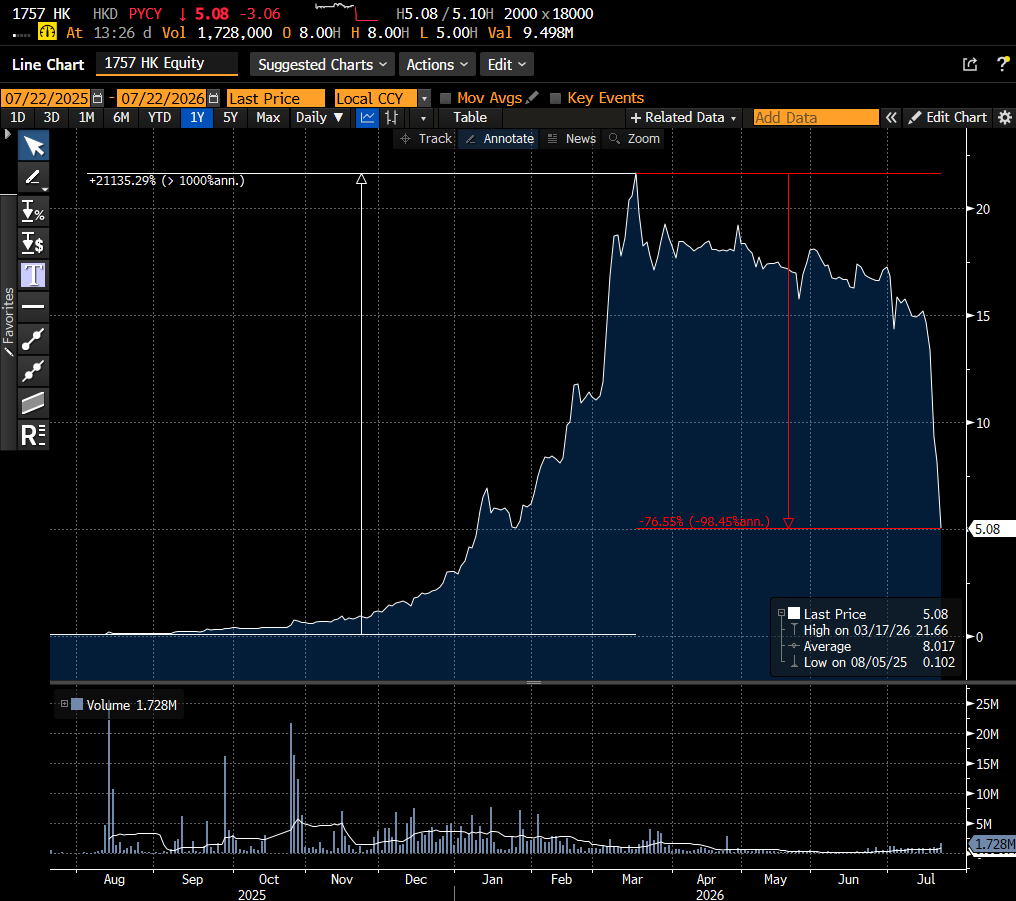Screen dimensions: 1016x901
Task: Select the 1D range tab
Action: coord(17,117)
